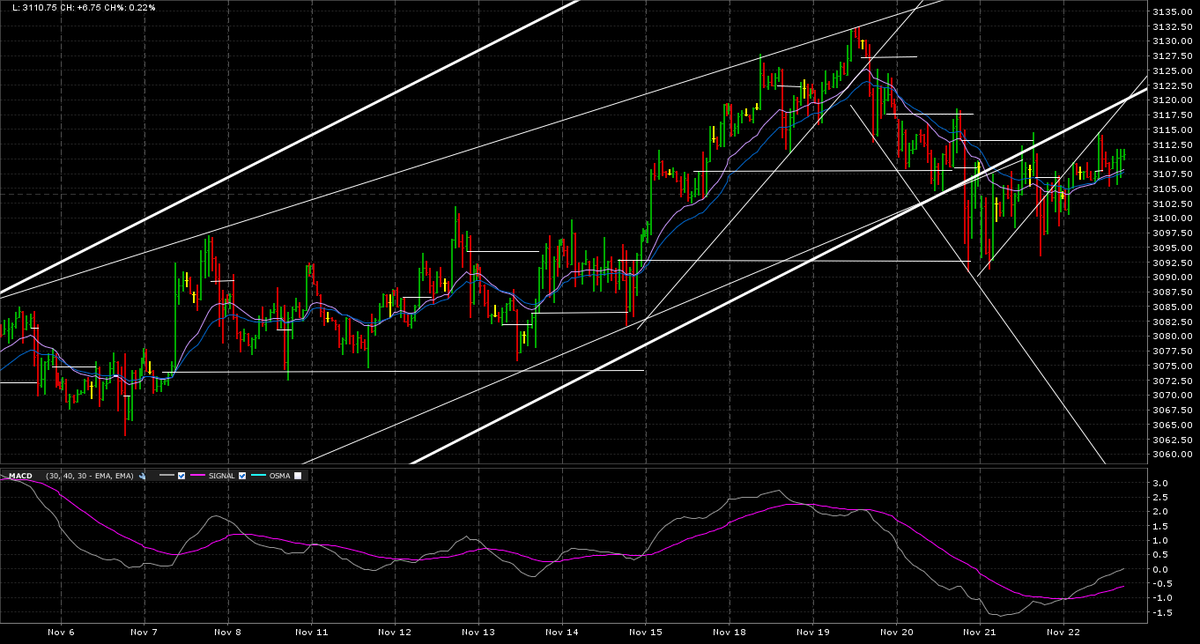The image size is (1200, 644).
Task: Click the Nov 8 date label
Action: click(x=228, y=632)
